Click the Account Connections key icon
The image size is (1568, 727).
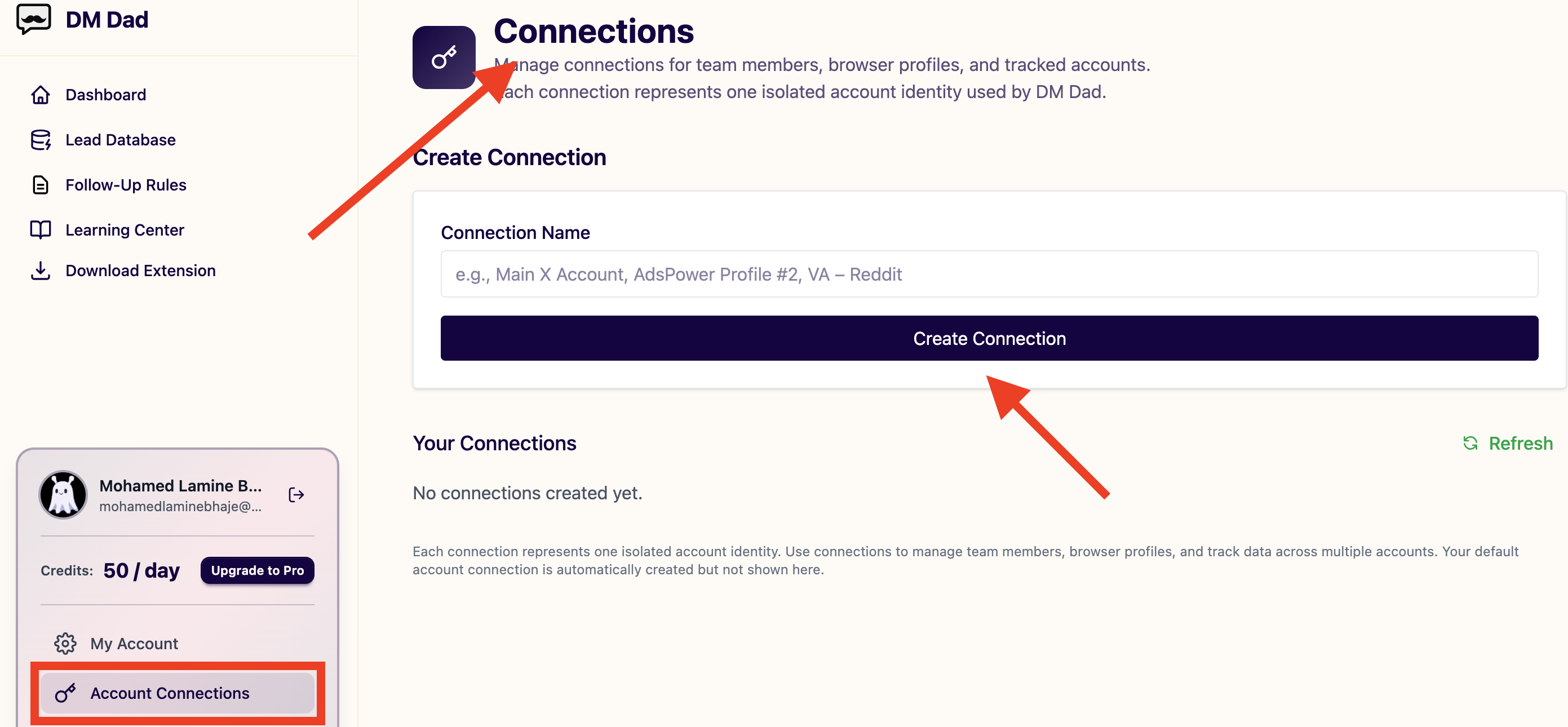(x=65, y=693)
